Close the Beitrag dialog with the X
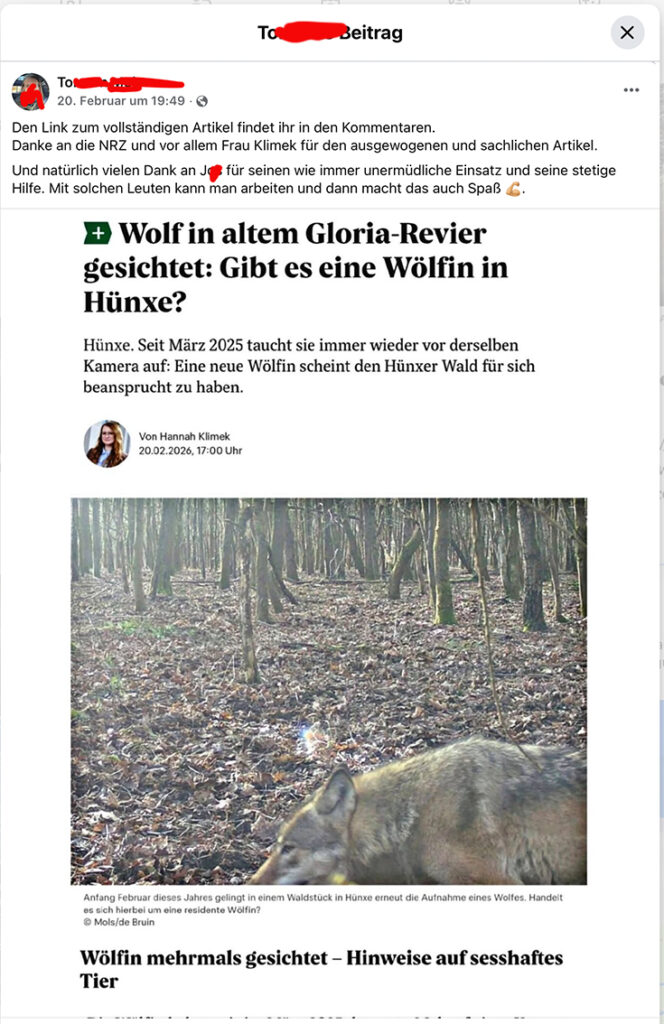This screenshot has width=664, height=1024. [627, 33]
